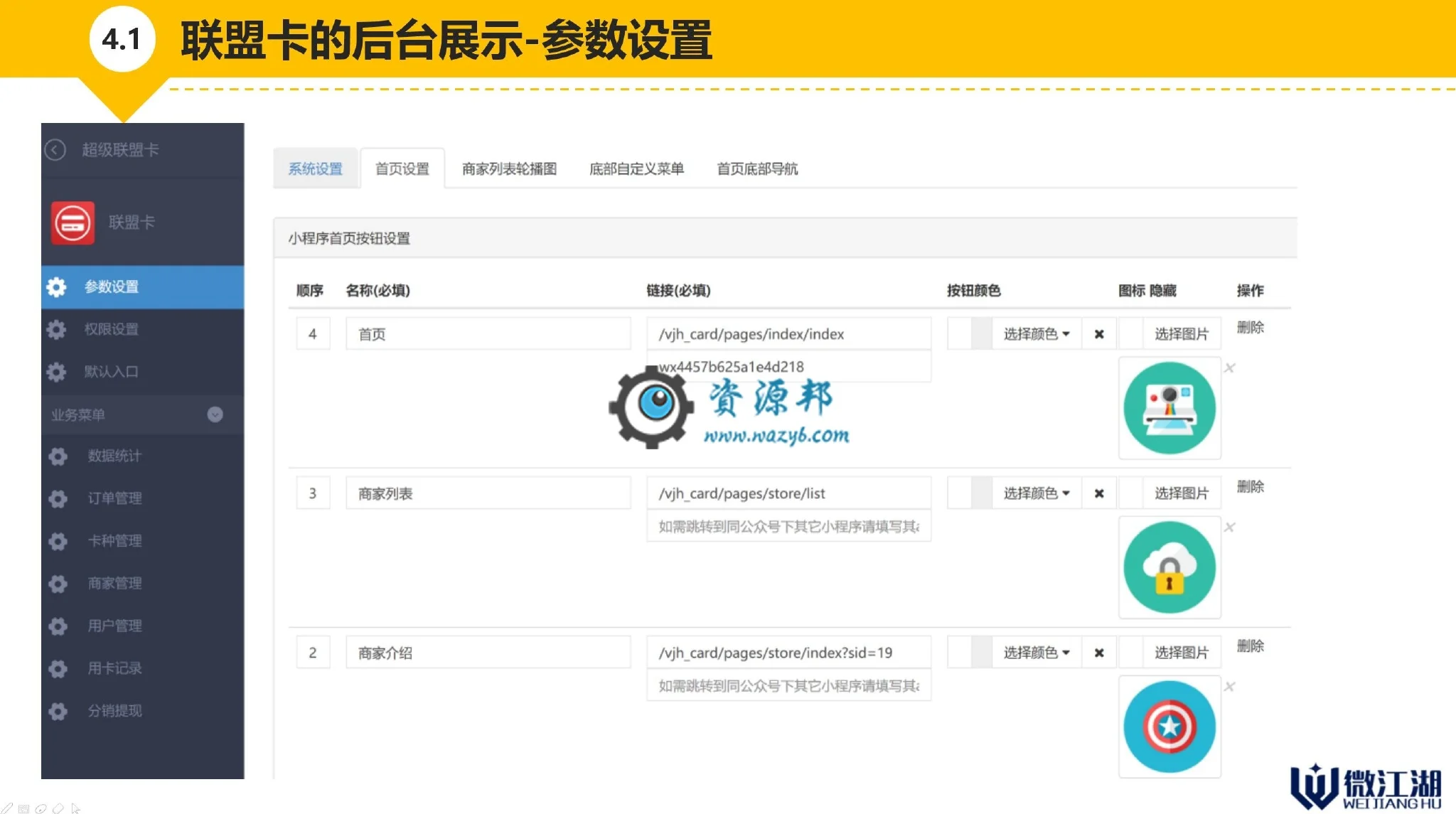1456x814 pixels.
Task: Switch to the 商家列表轮播图 tab
Action: tap(509, 169)
